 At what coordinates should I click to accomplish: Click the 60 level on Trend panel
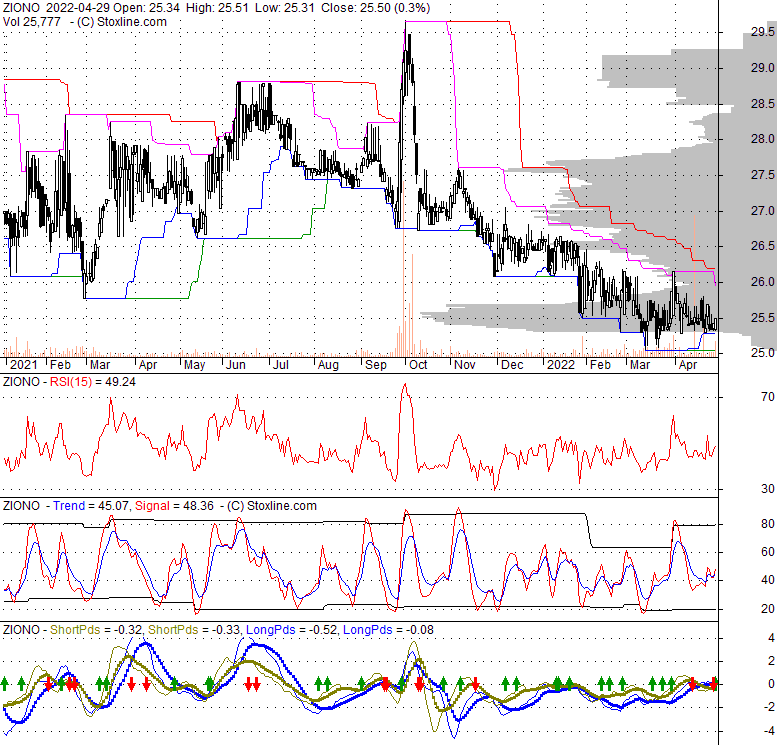(x=768, y=552)
